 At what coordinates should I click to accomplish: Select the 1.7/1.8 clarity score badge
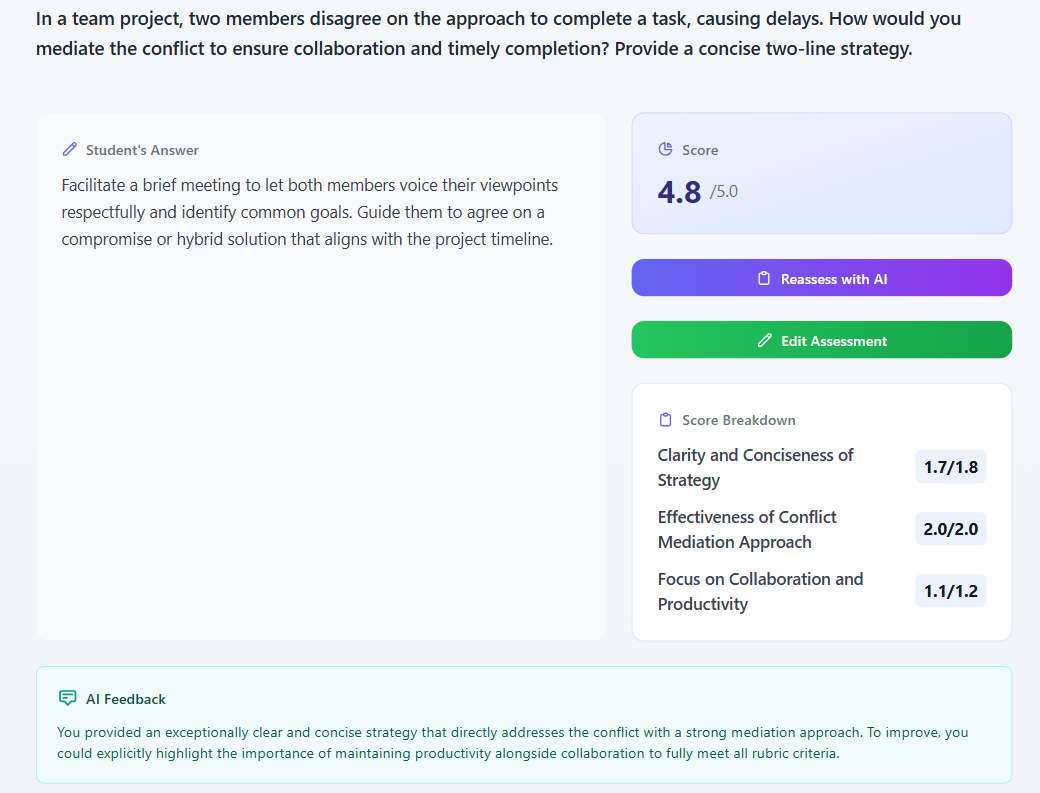tap(950, 467)
